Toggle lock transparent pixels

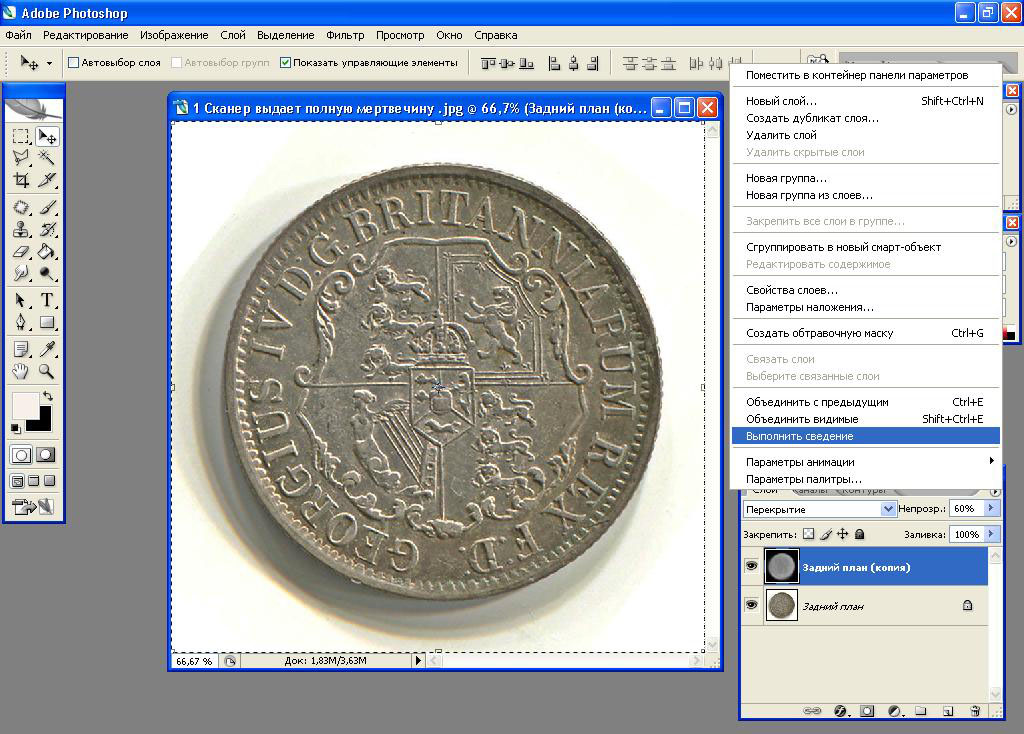(x=808, y=534)
